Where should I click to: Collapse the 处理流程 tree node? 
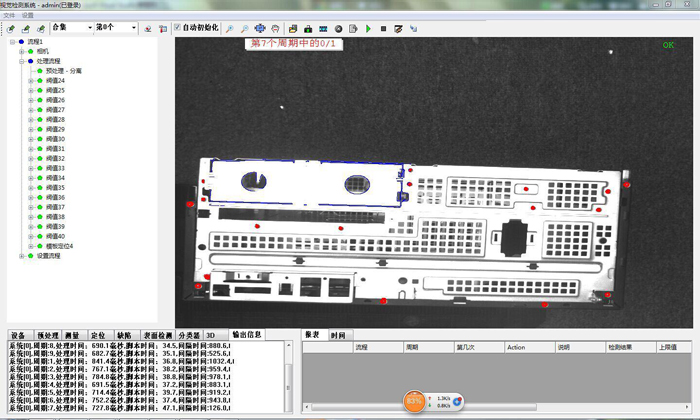tap(21, 61)
